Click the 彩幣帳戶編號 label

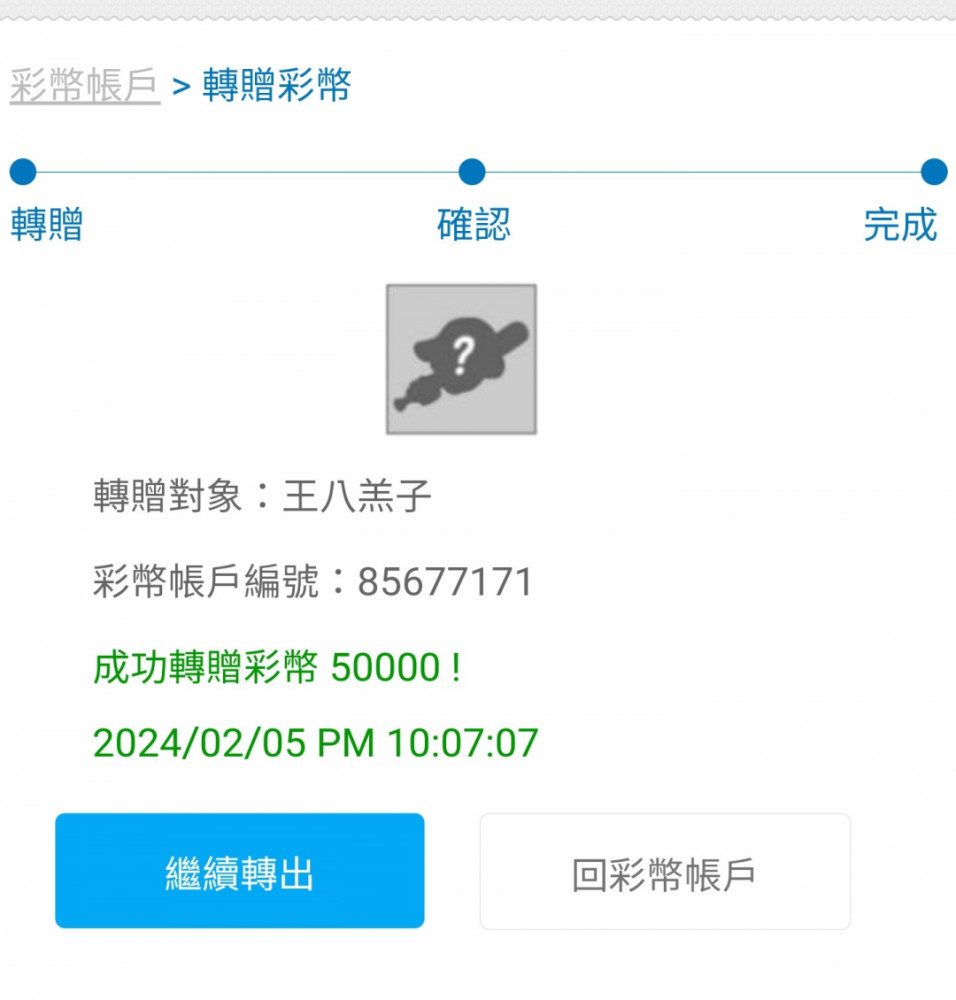[x=205, y=582]
